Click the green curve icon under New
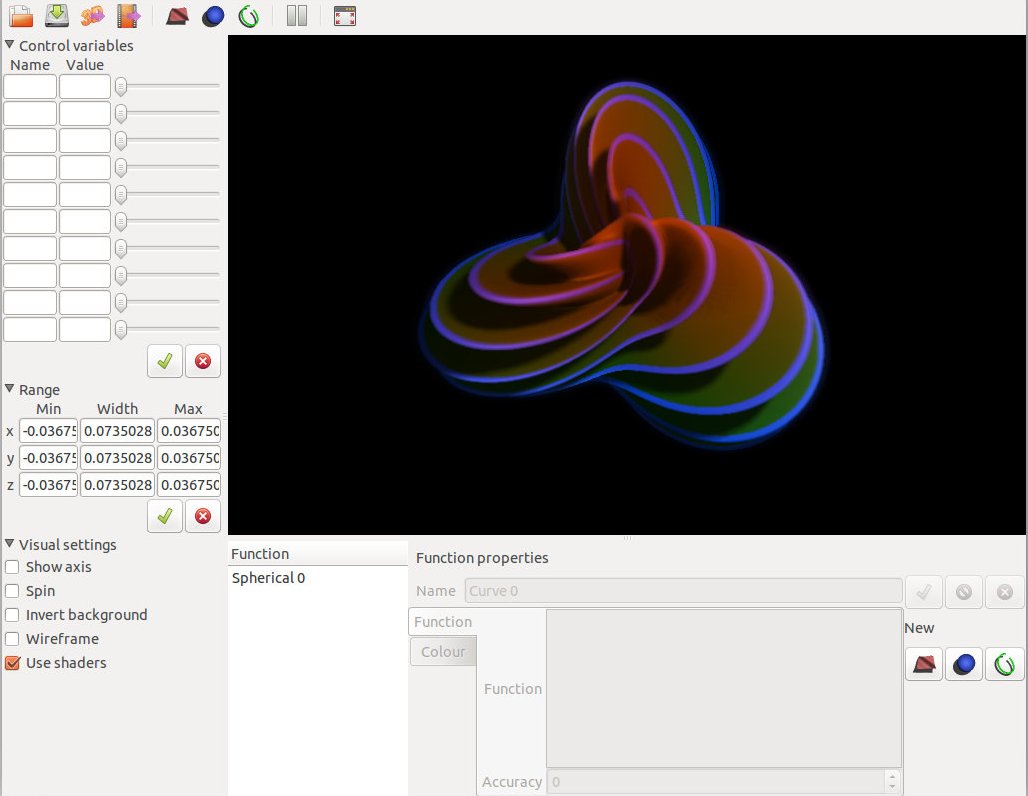 (1004, 664)
